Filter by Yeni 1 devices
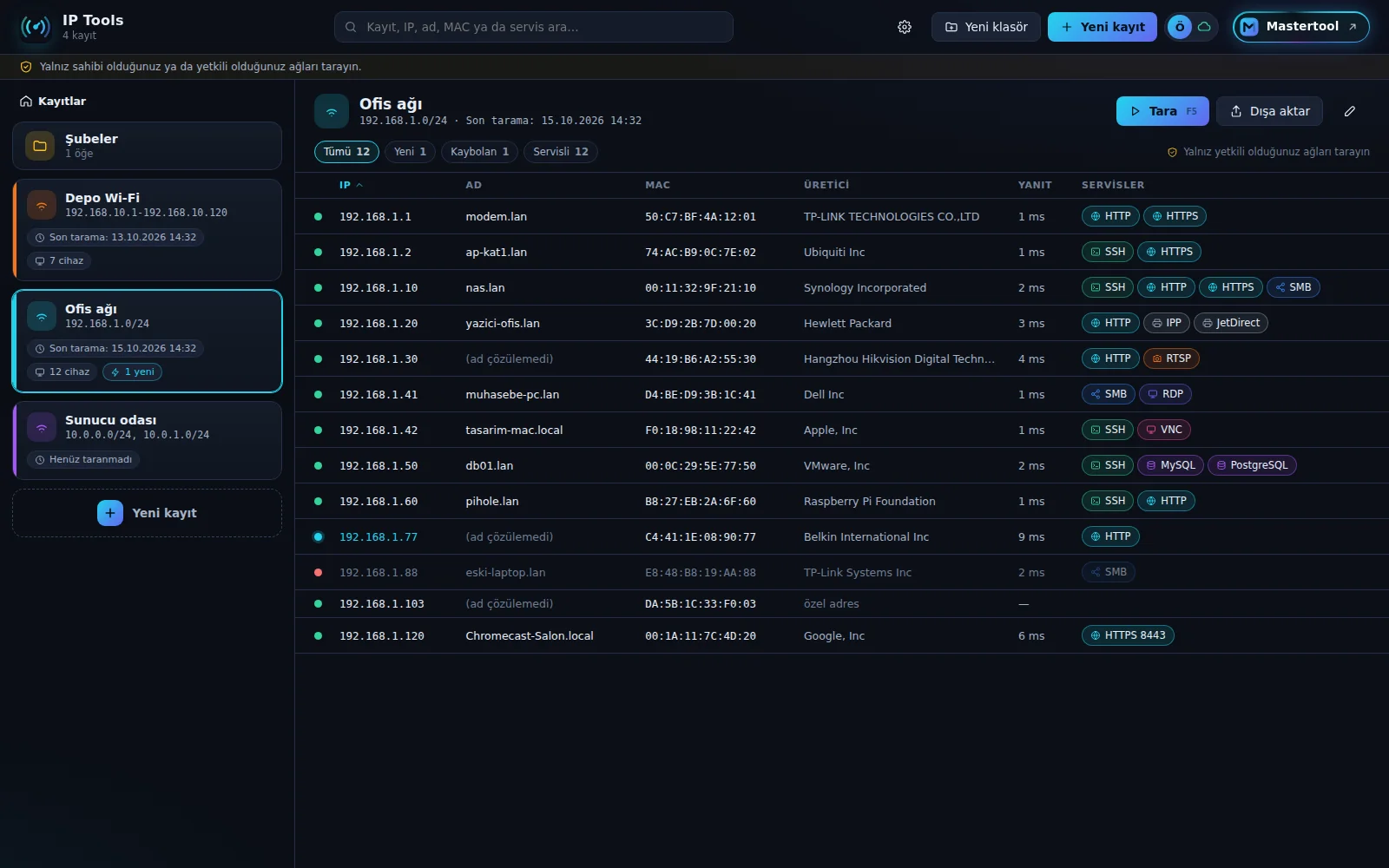The height and width of the screenshot is (868, 1389). pyautogui.click(x=410, y=152)
